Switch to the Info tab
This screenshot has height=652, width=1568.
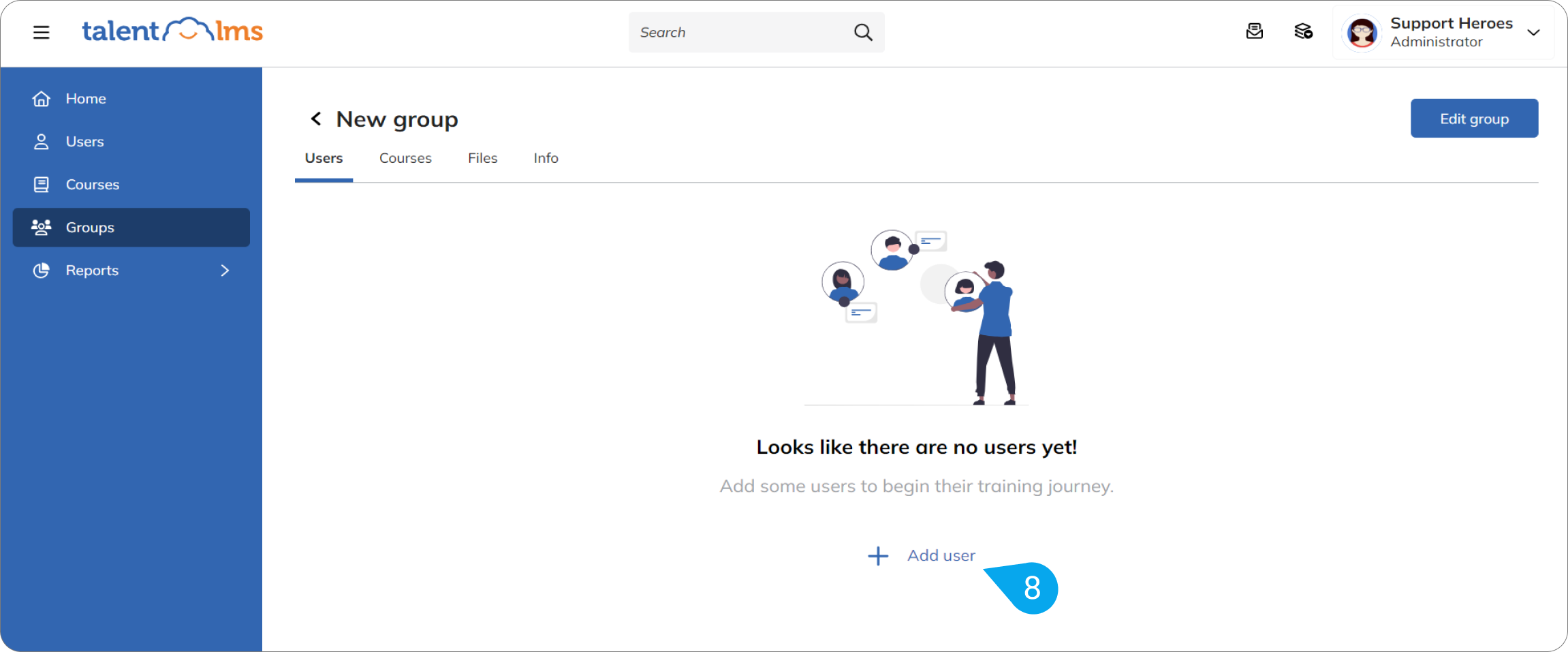546,158
